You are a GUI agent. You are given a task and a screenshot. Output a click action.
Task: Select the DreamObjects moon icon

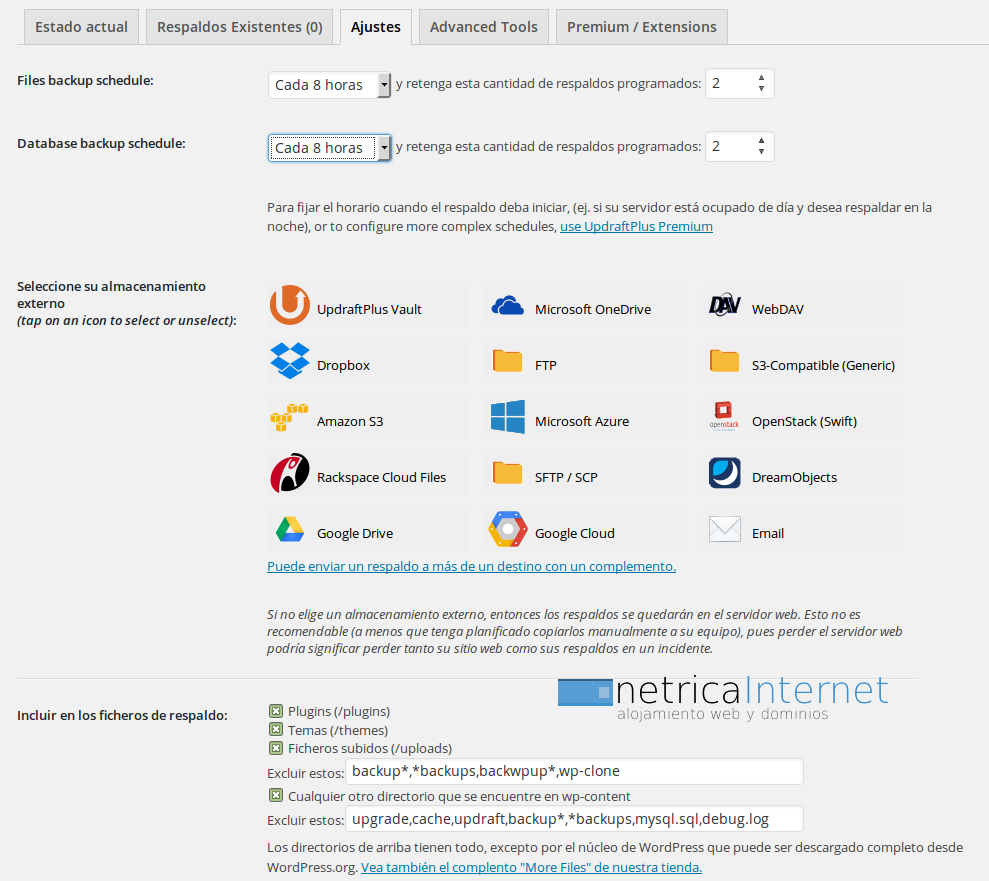tap(725, 473)
